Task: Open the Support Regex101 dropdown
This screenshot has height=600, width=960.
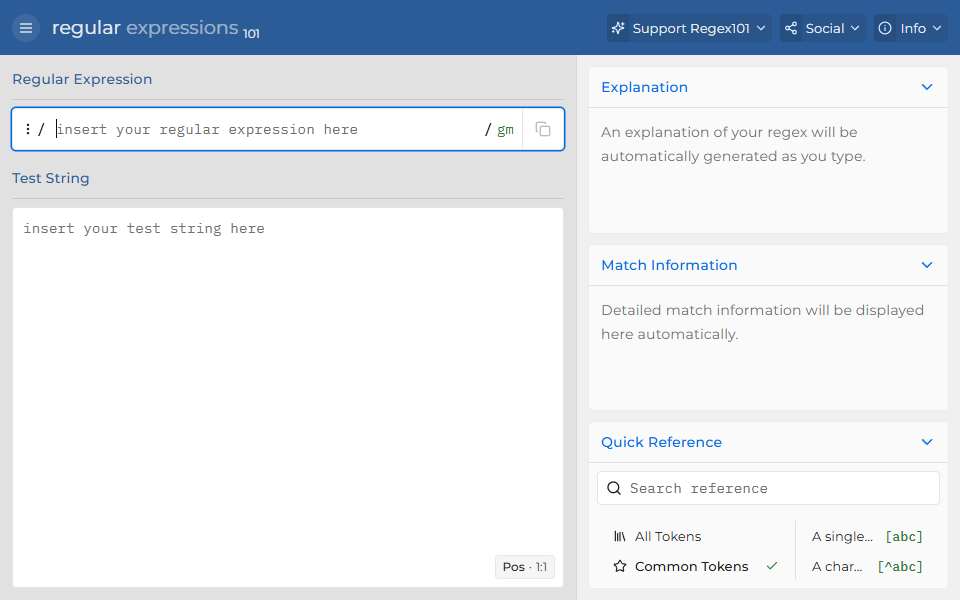Action: point(689,28)
